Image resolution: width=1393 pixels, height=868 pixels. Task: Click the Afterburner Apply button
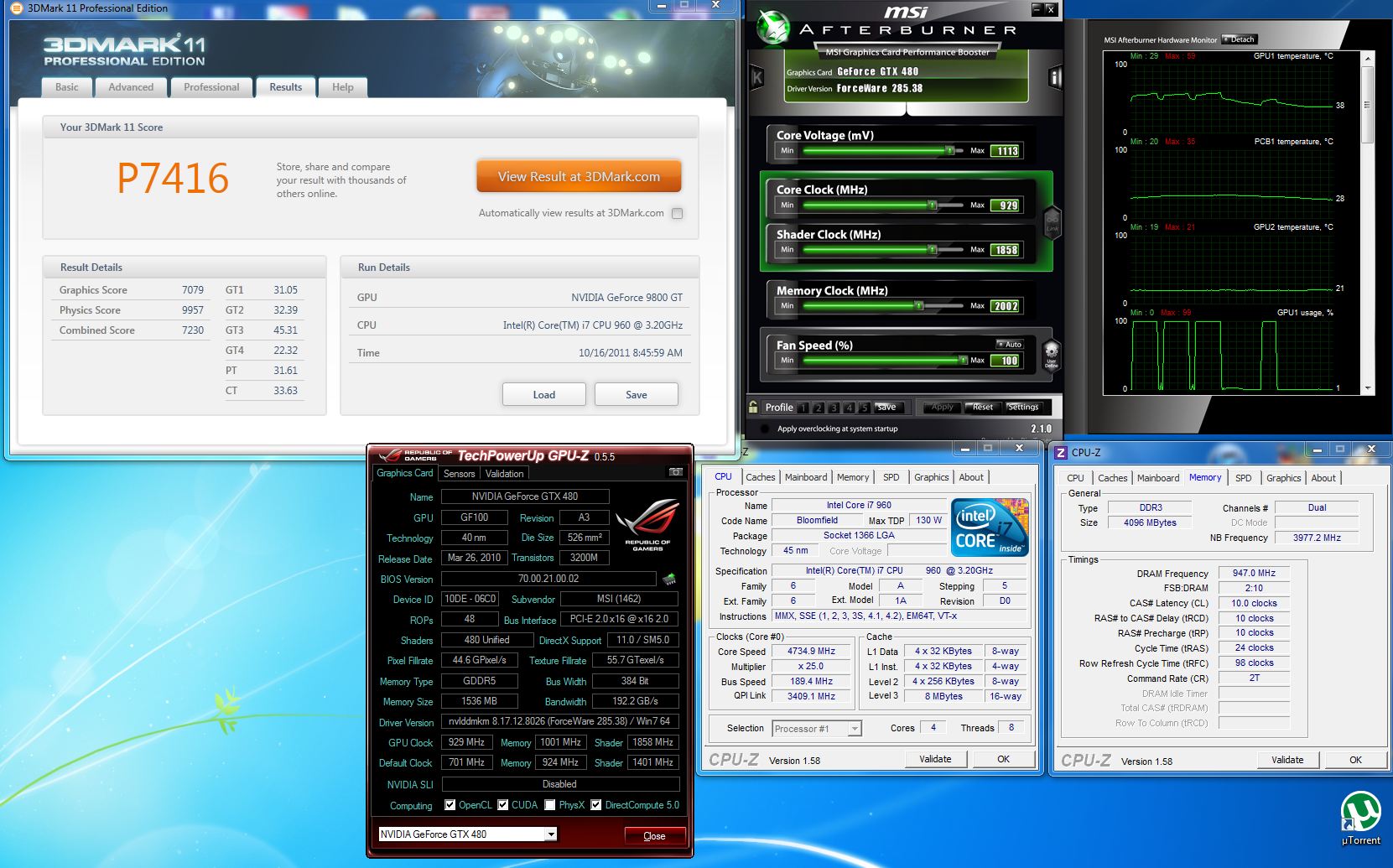pyautogui.click(x=942, y=407)
